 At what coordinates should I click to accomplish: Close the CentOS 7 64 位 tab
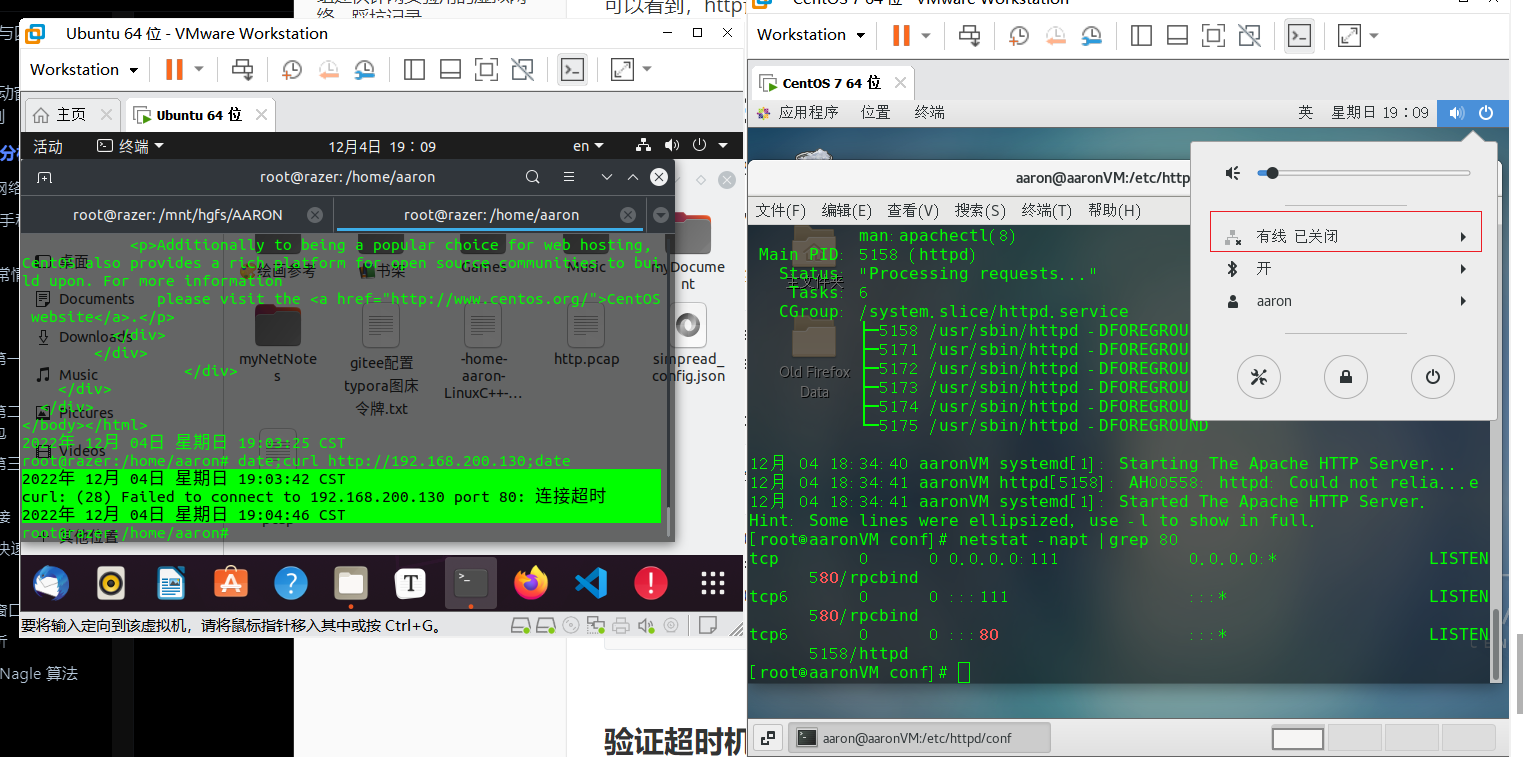coord(899,83)
